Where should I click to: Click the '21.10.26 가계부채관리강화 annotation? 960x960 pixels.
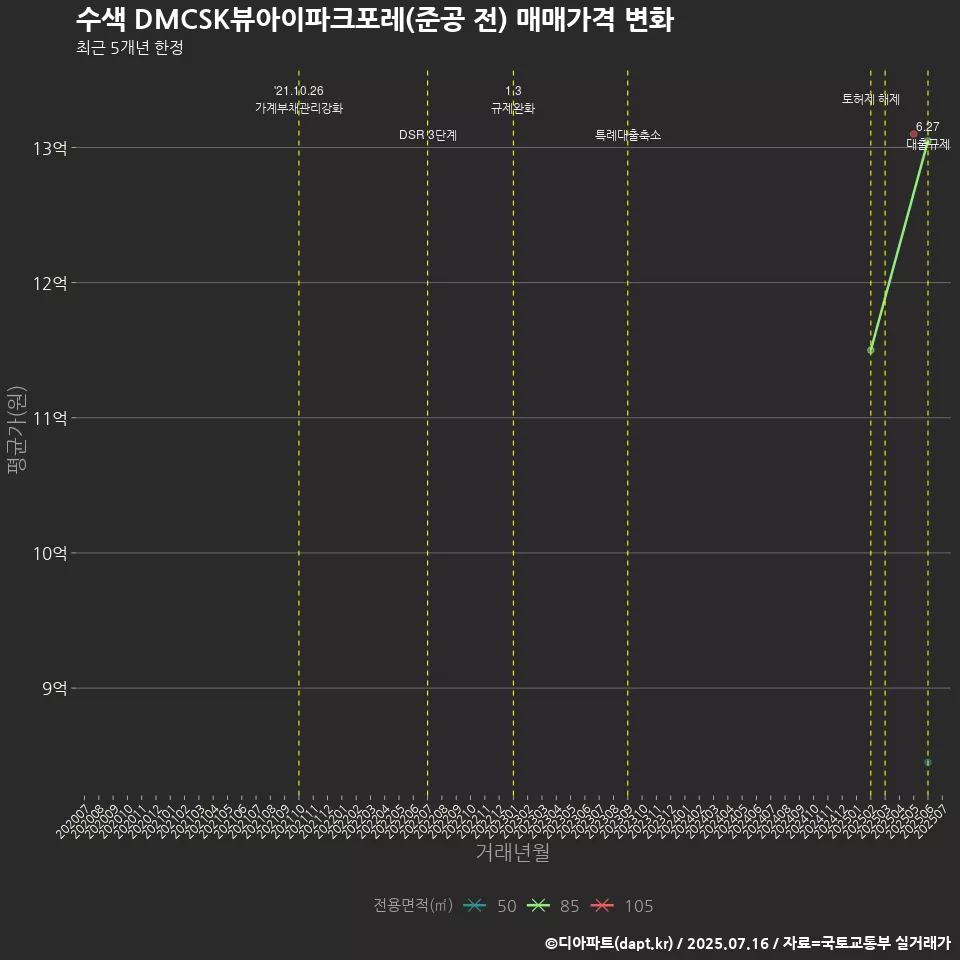(299, 99)
